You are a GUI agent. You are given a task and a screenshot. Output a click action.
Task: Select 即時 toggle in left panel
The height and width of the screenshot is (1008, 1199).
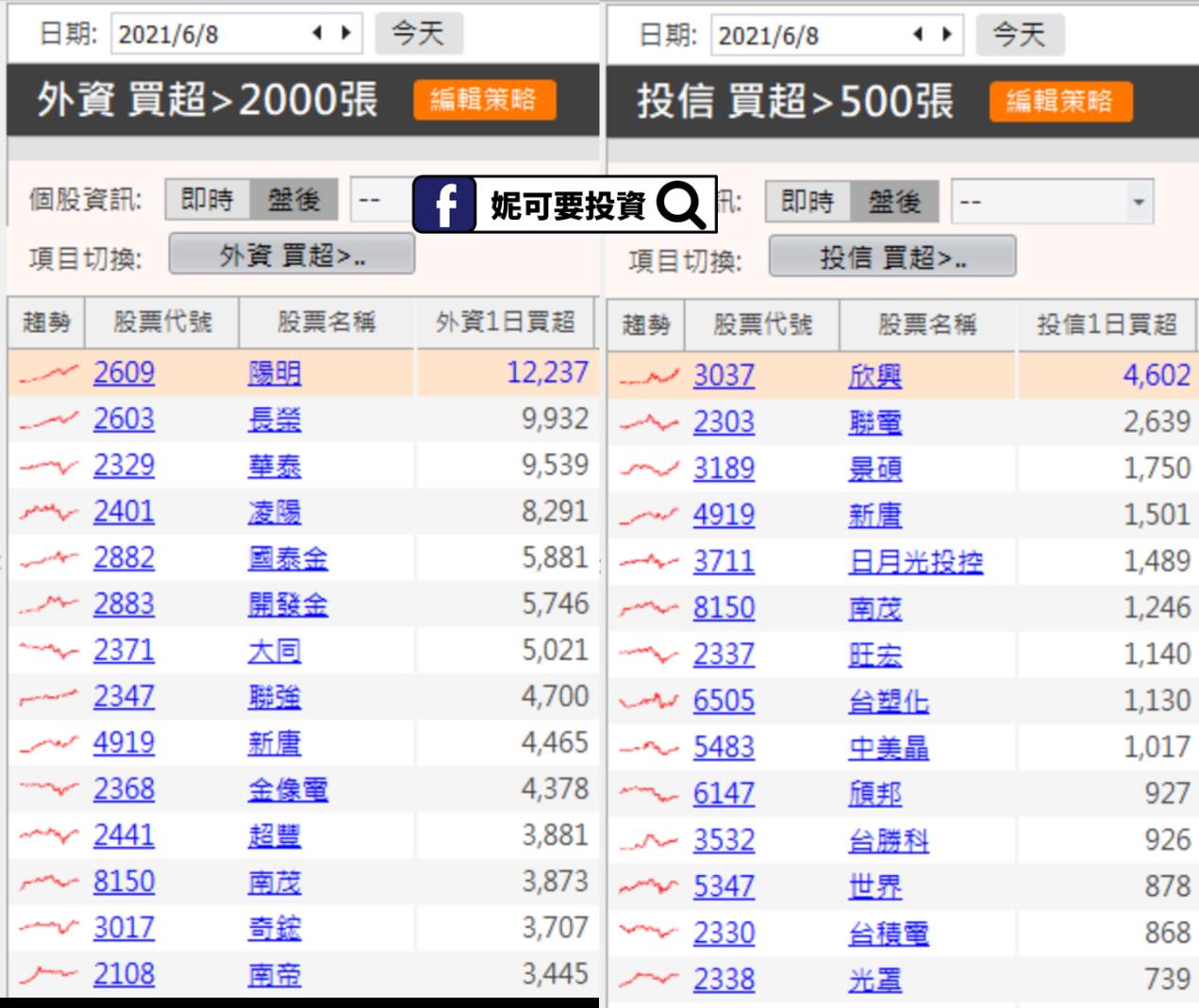click(208, 200)
